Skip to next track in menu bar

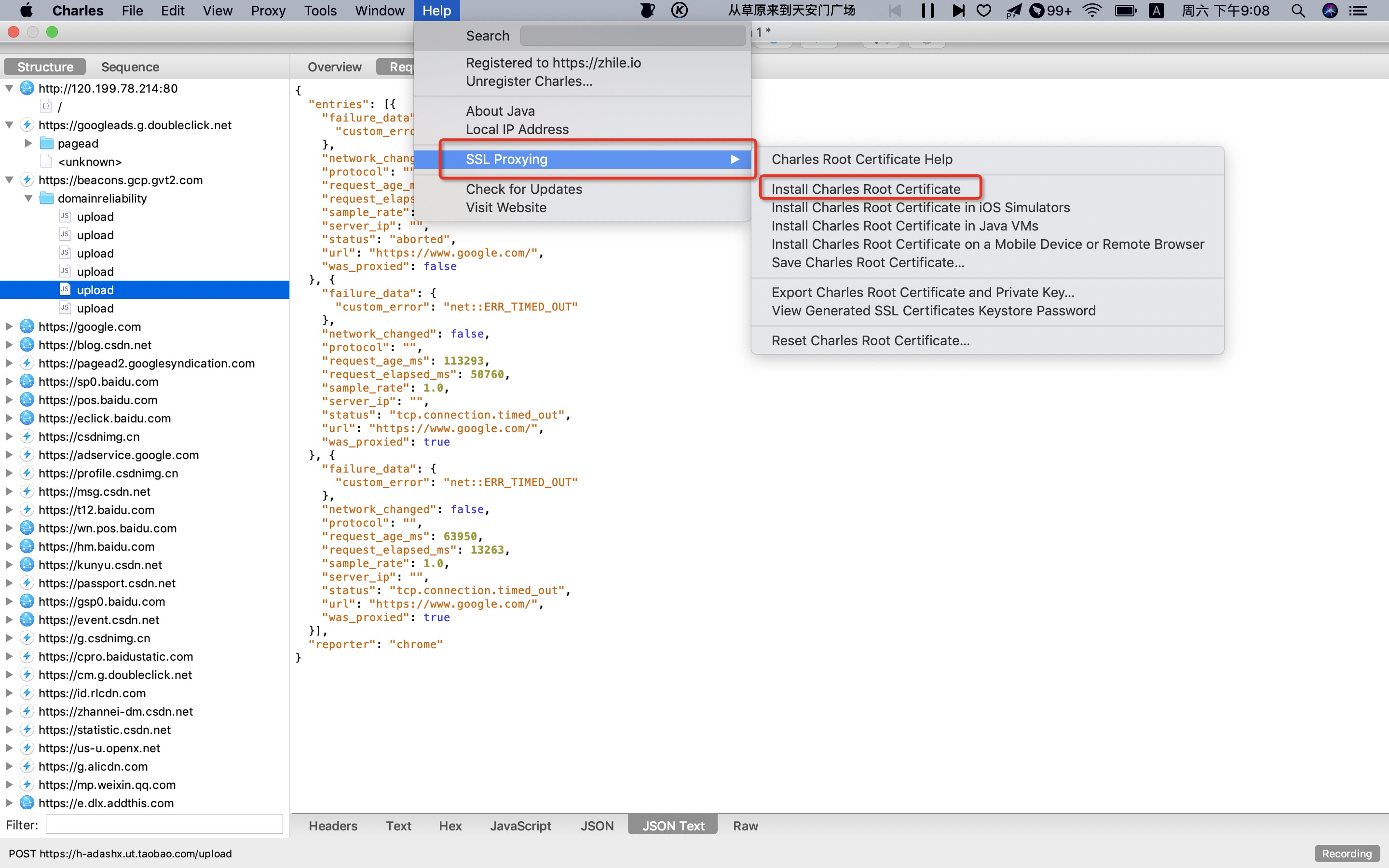point(958,10)
